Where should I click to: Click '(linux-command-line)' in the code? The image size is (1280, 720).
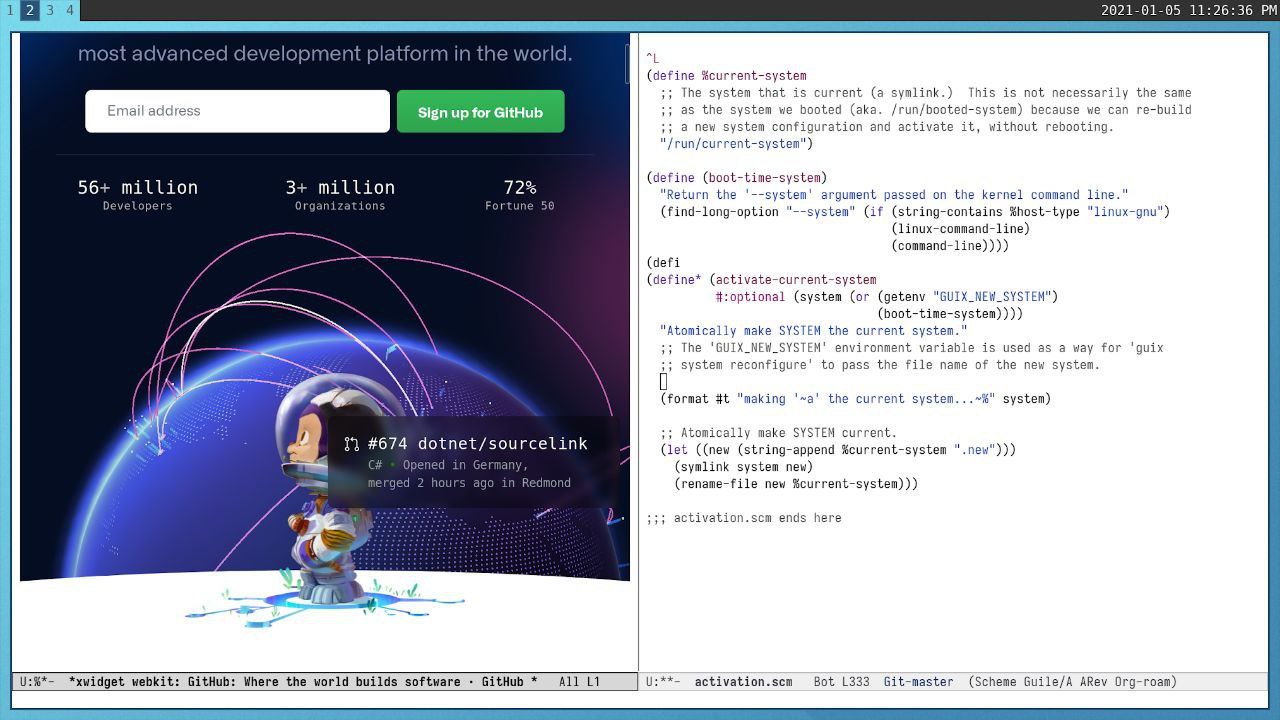pos(960,229)
